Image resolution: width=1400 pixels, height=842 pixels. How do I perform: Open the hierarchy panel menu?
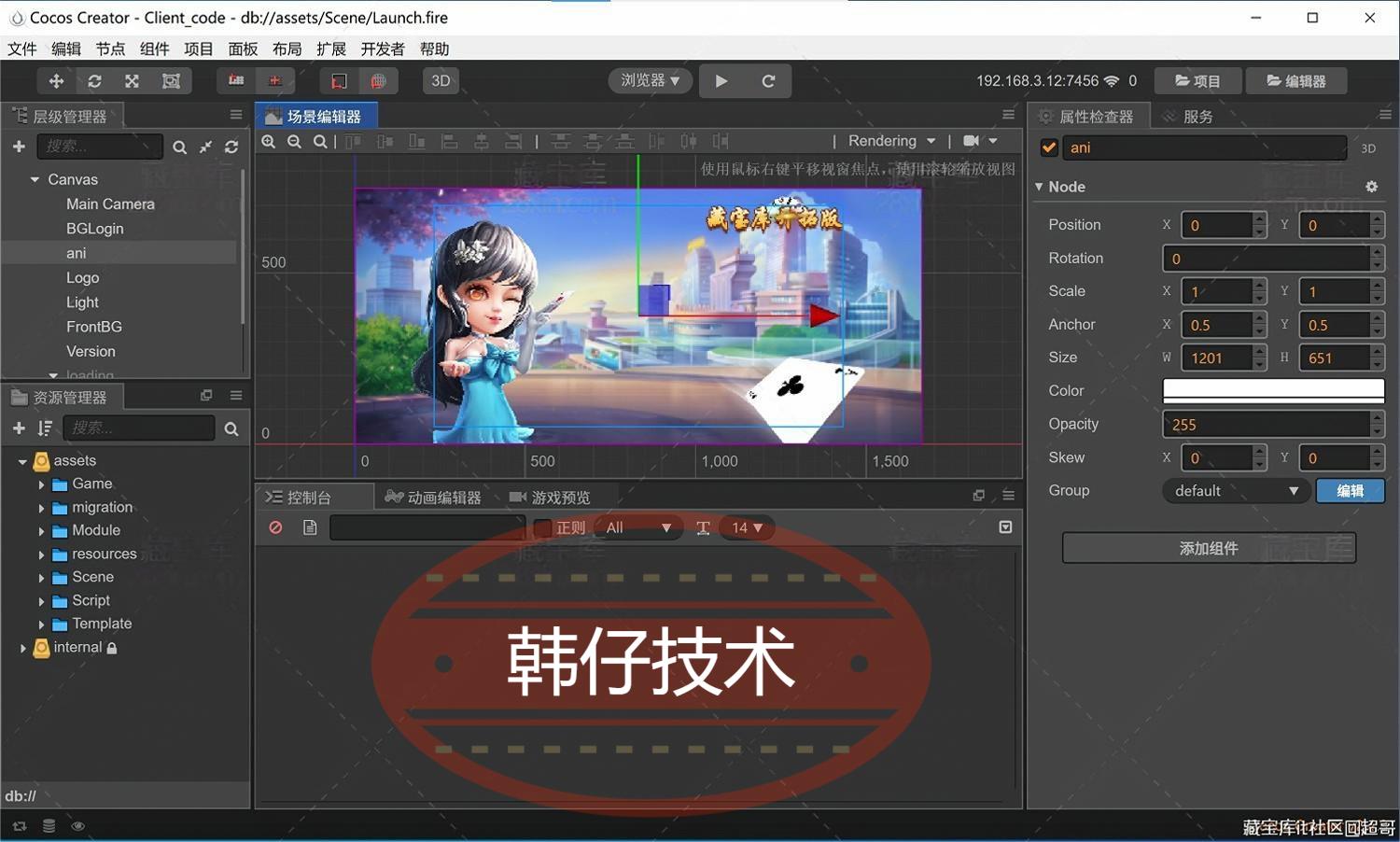click(x=236, y=115)
